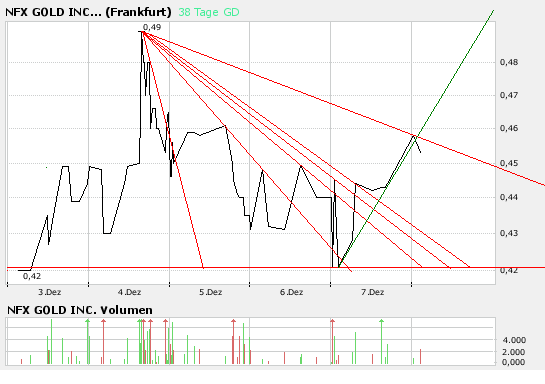Select the 0,43 price axis label
The height and width of the screenshot is (384, 545).
click(509, 233)
